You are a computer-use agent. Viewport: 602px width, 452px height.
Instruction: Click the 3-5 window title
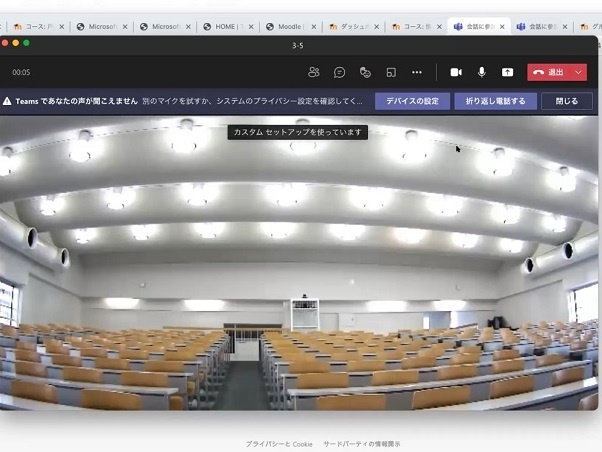tap(298, 45)
